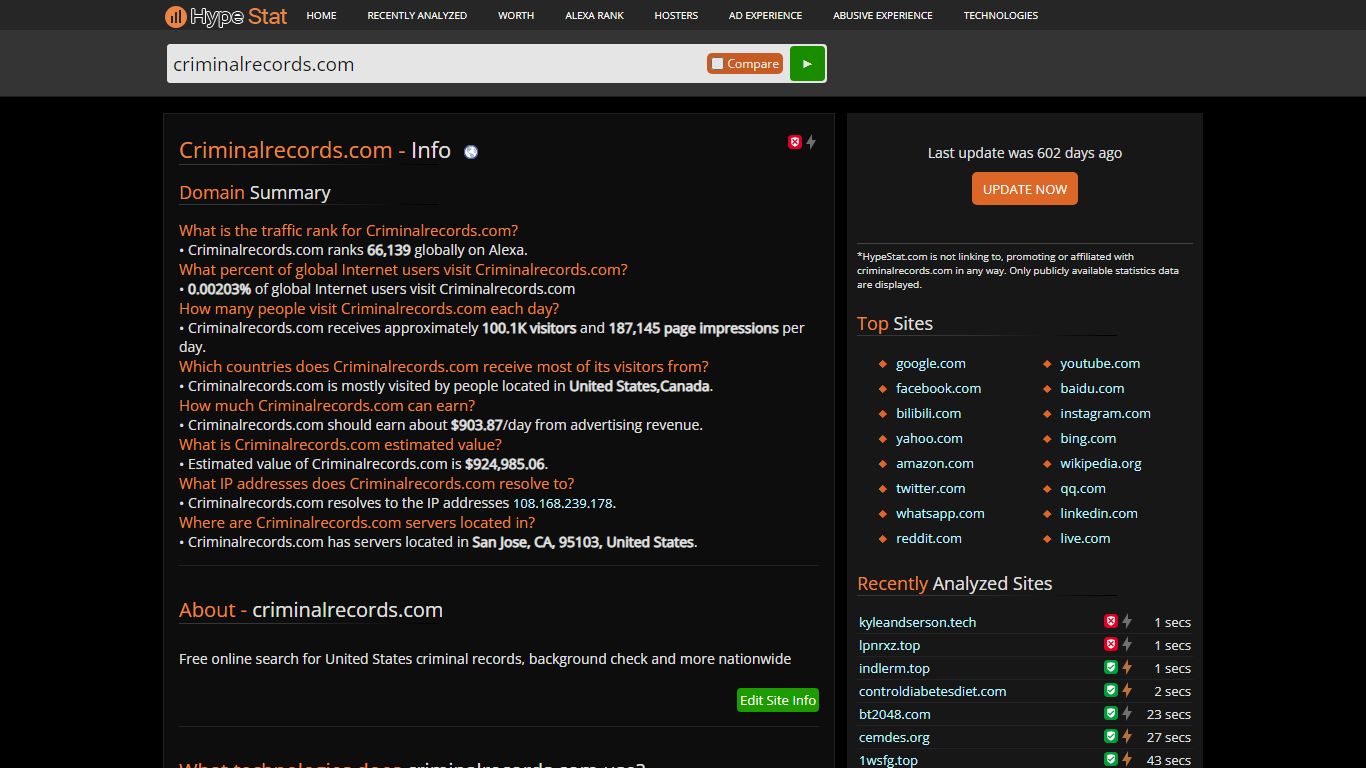Open indlerm.top recently analyzed site

coord(894,668)
